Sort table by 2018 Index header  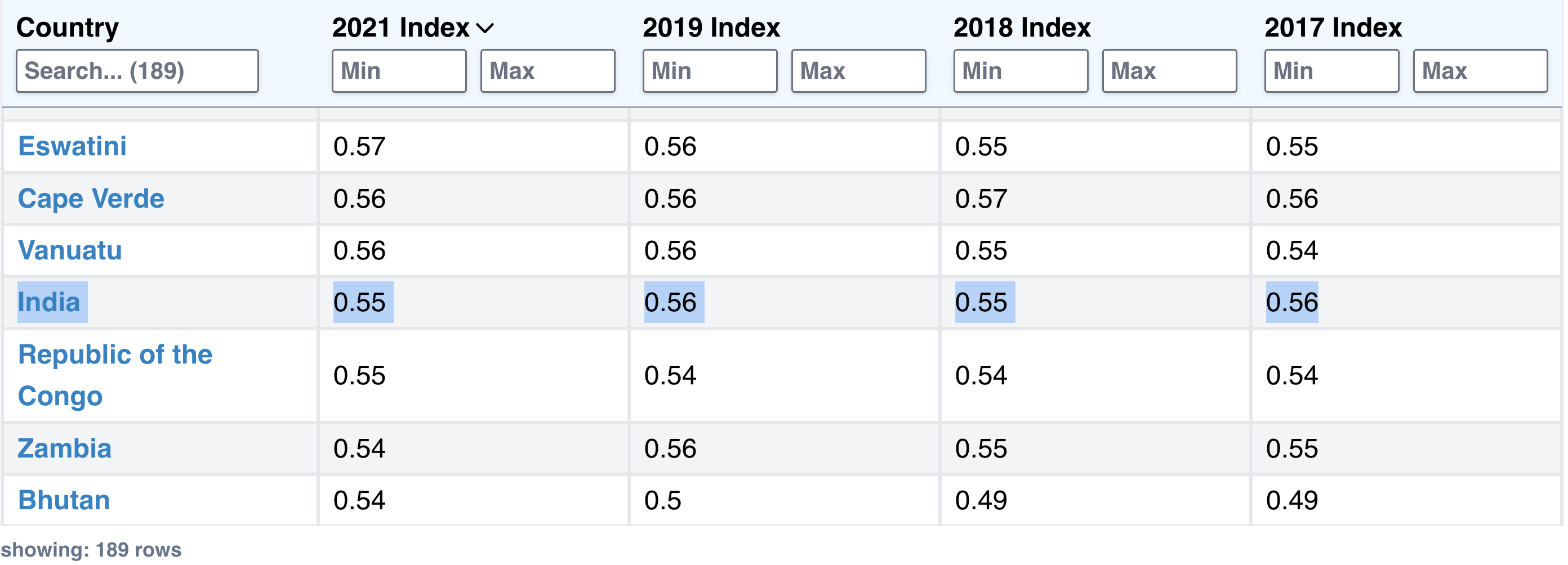coord(1021,28)
